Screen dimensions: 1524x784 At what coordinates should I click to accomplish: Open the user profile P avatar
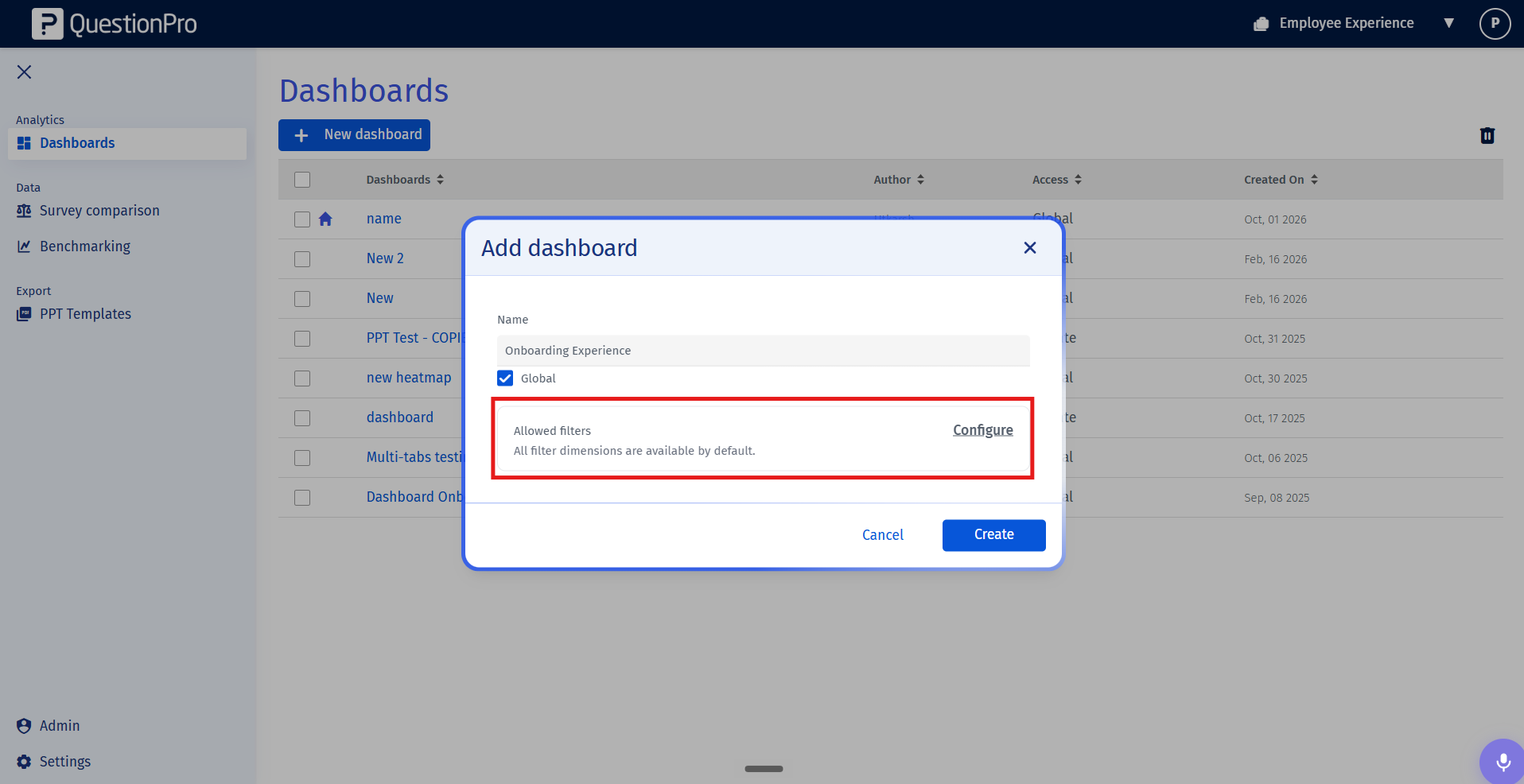[x=1495, y=24]
